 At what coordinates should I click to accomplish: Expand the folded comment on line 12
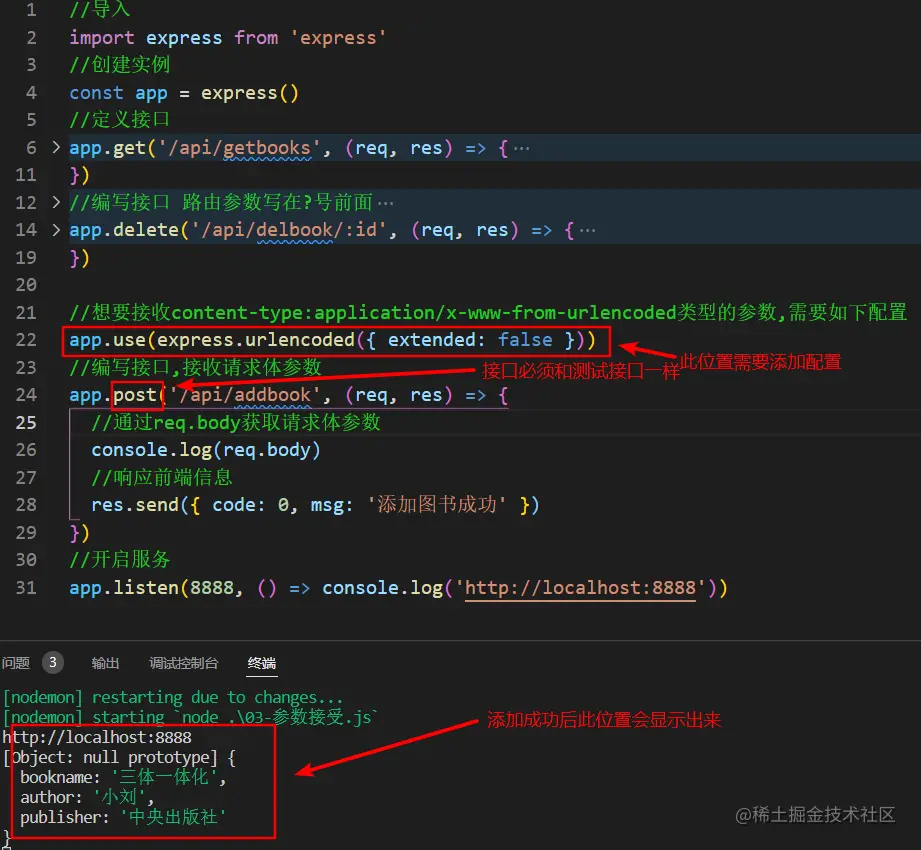tap(56, 202)
